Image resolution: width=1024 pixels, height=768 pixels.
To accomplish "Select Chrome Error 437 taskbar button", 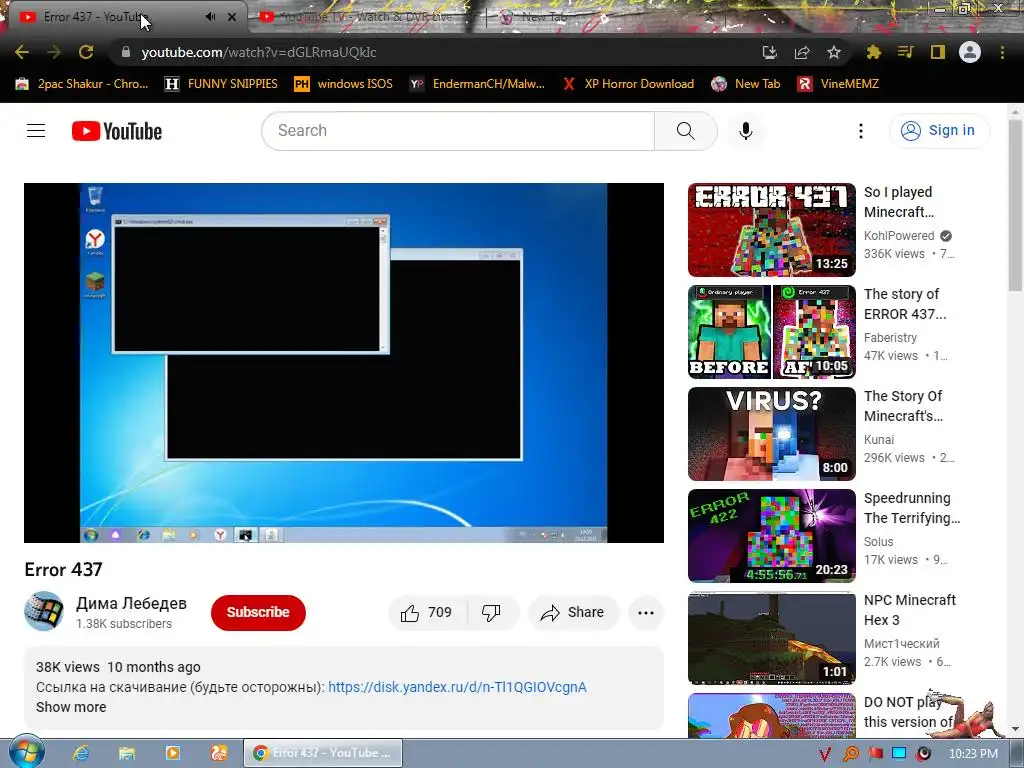I will click(x=323, y=753).
